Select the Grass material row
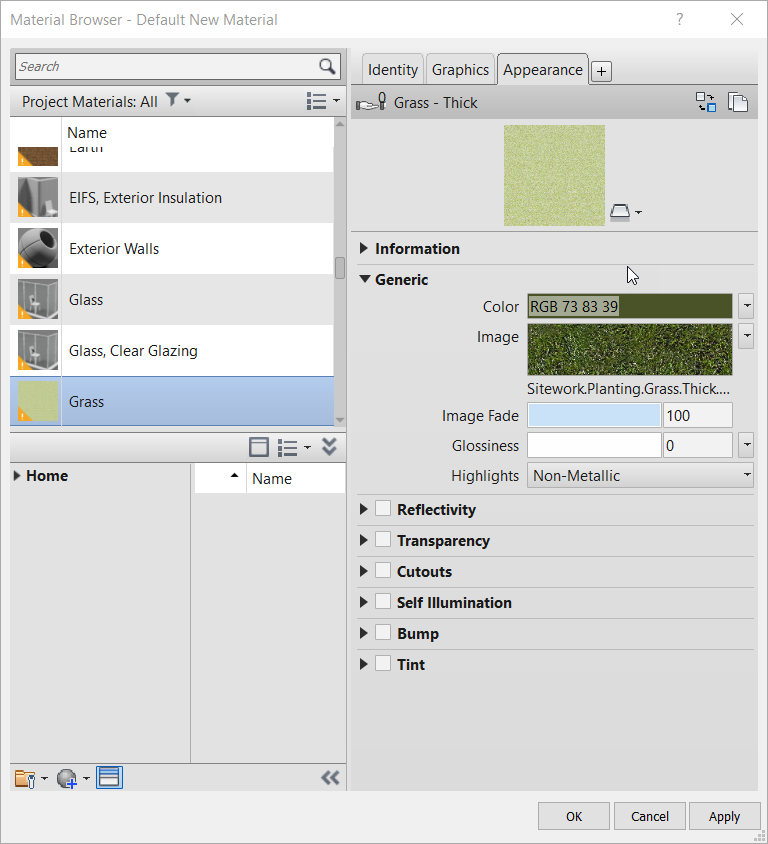The width and height of the screenshot is (768, 844). point(172,402)
